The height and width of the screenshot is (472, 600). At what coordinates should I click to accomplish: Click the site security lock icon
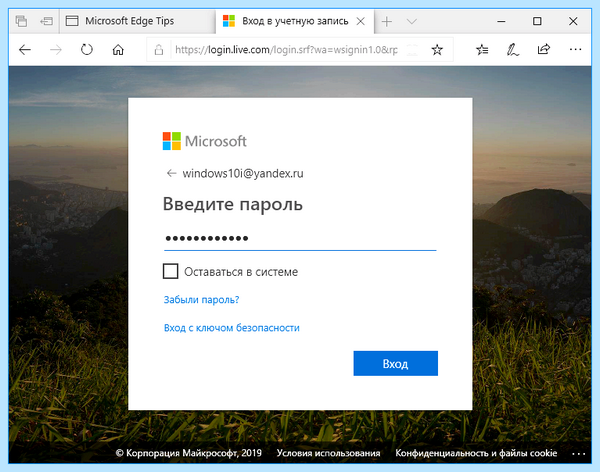pyautogui.click(x=159, y=50)
